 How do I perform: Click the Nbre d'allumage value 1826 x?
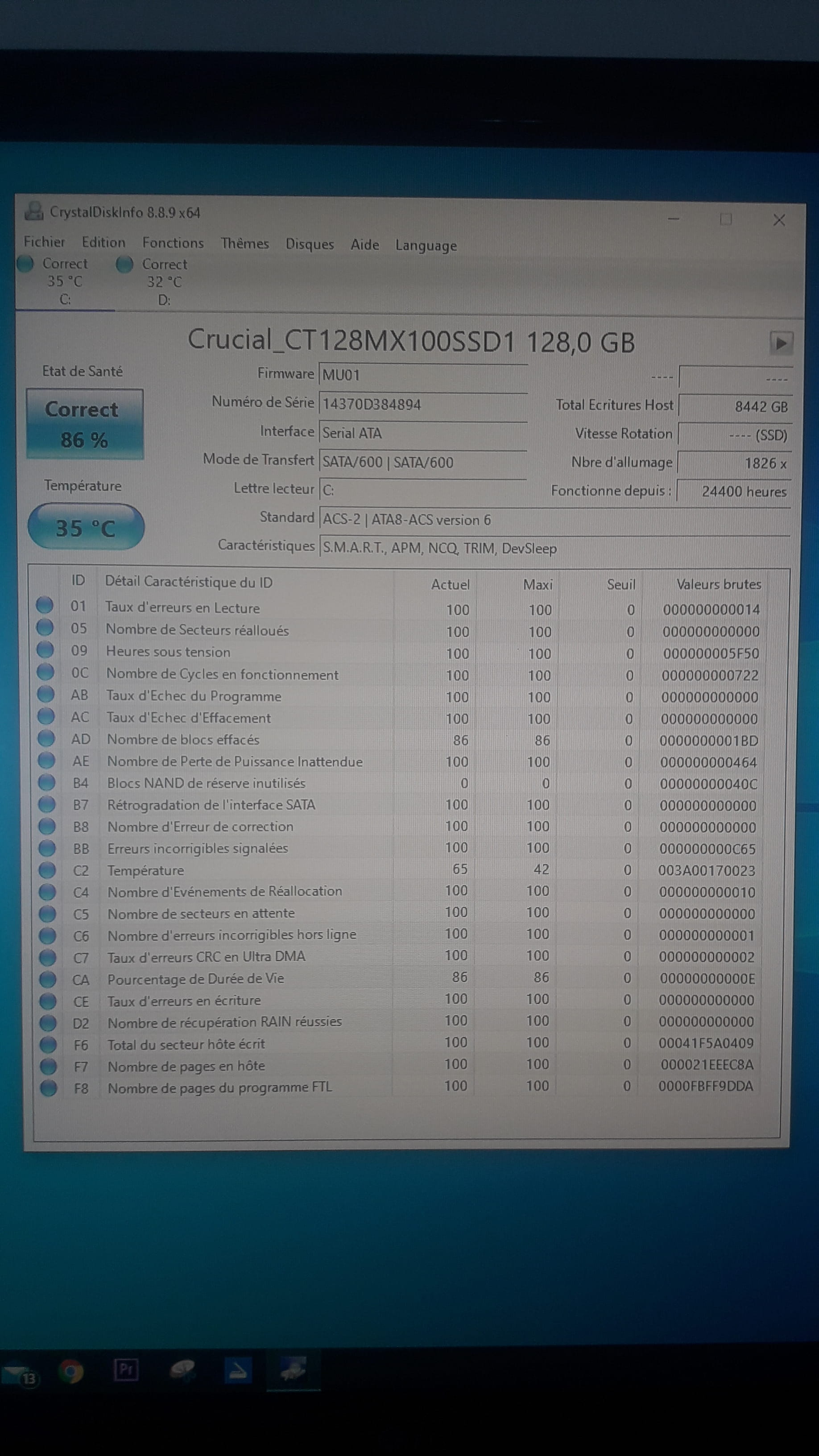pos(735,463)
